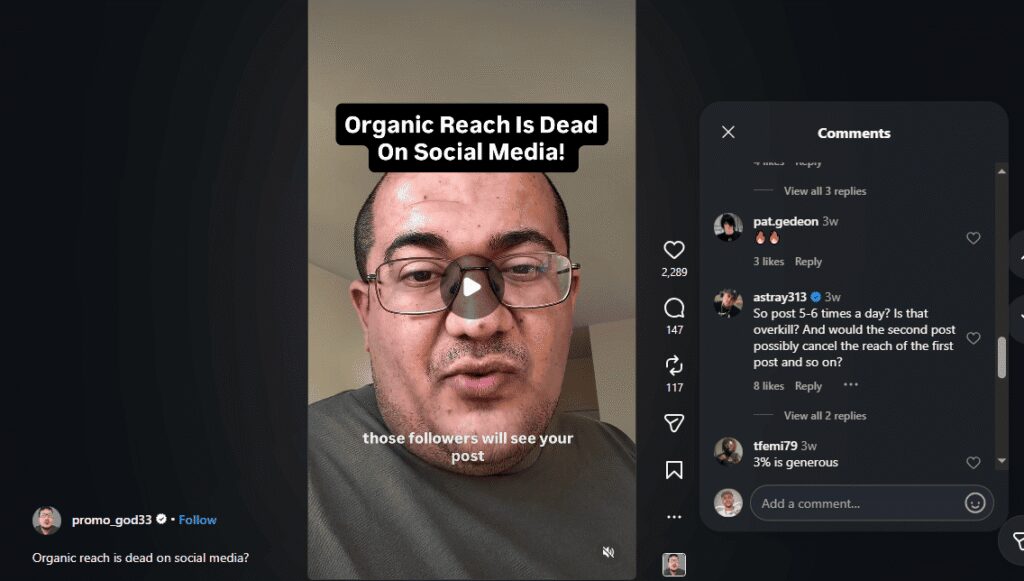
Task: Like astray313's comment
Action: click(973, 338)
